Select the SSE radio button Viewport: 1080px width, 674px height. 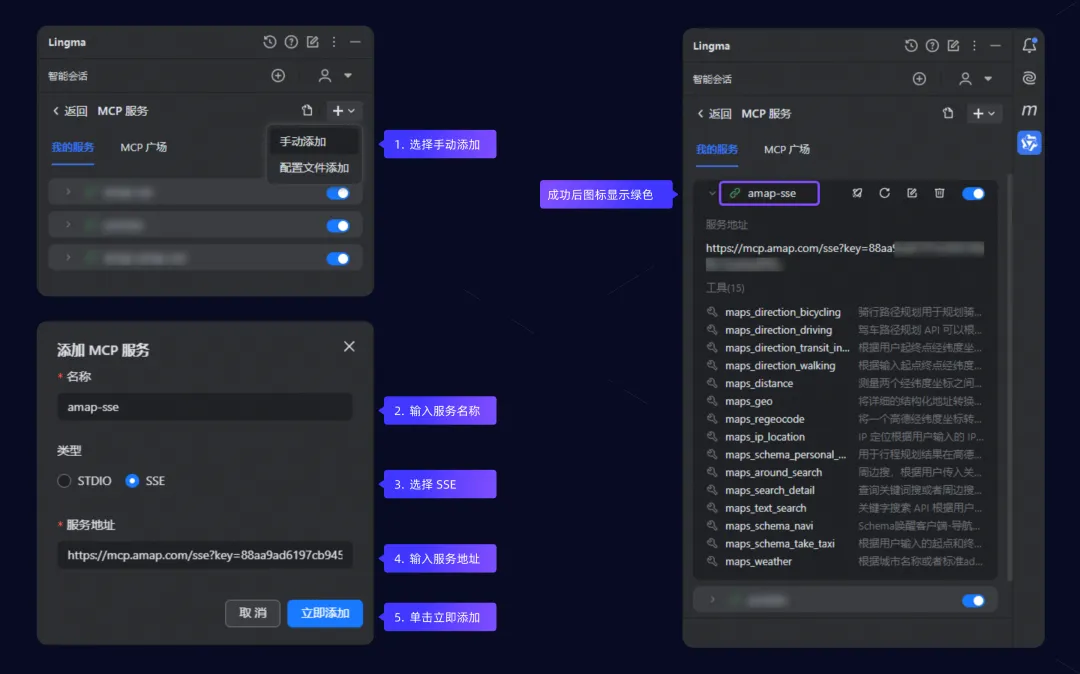pyautogui.click(x=132, y=481)
